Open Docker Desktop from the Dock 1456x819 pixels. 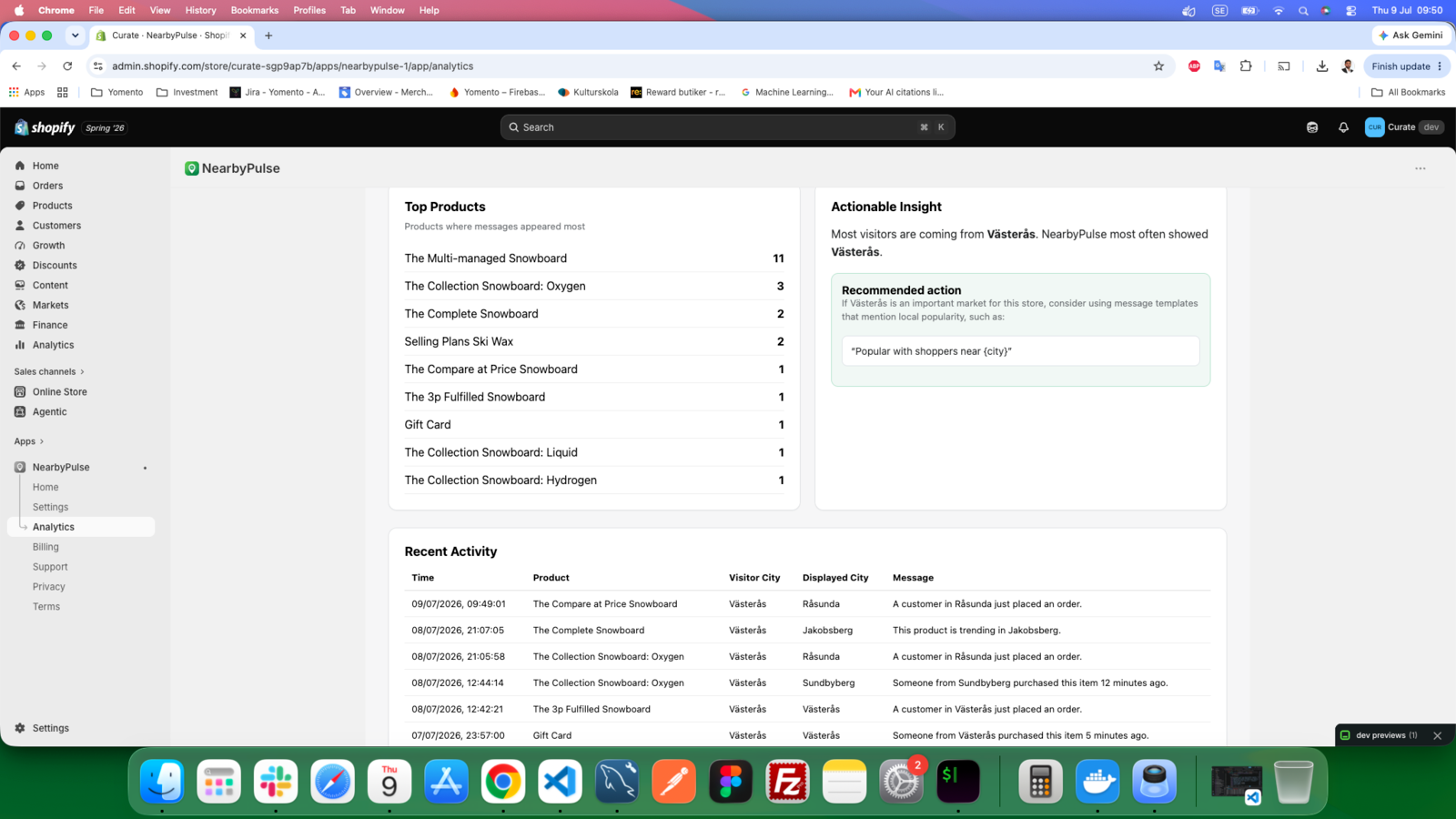coord(1097,781)
